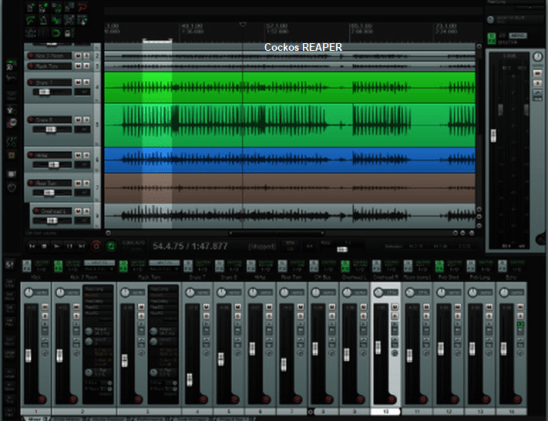Viewport: 548px width, 421px height.
Task: Click the green button on Echo mixer strip
Action: (x=520, y=325)
